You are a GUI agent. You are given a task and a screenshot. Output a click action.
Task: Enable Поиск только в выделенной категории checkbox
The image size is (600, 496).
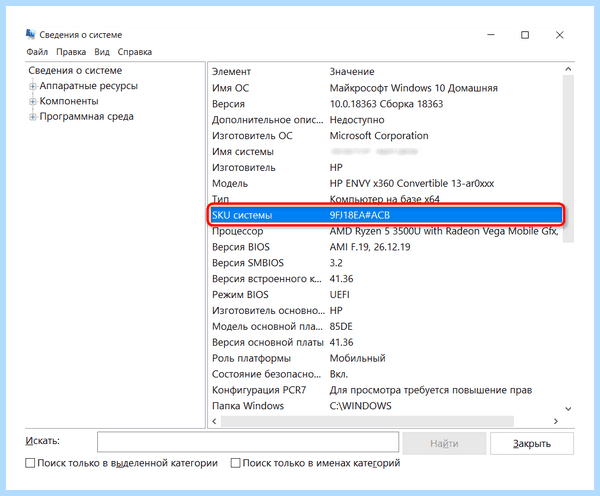30,463
